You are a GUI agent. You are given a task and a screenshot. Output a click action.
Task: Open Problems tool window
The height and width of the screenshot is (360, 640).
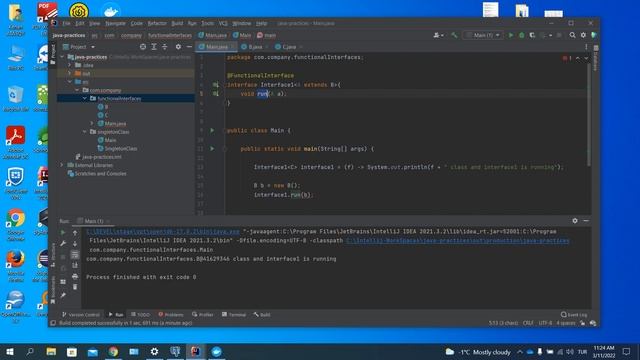point(171,315)
